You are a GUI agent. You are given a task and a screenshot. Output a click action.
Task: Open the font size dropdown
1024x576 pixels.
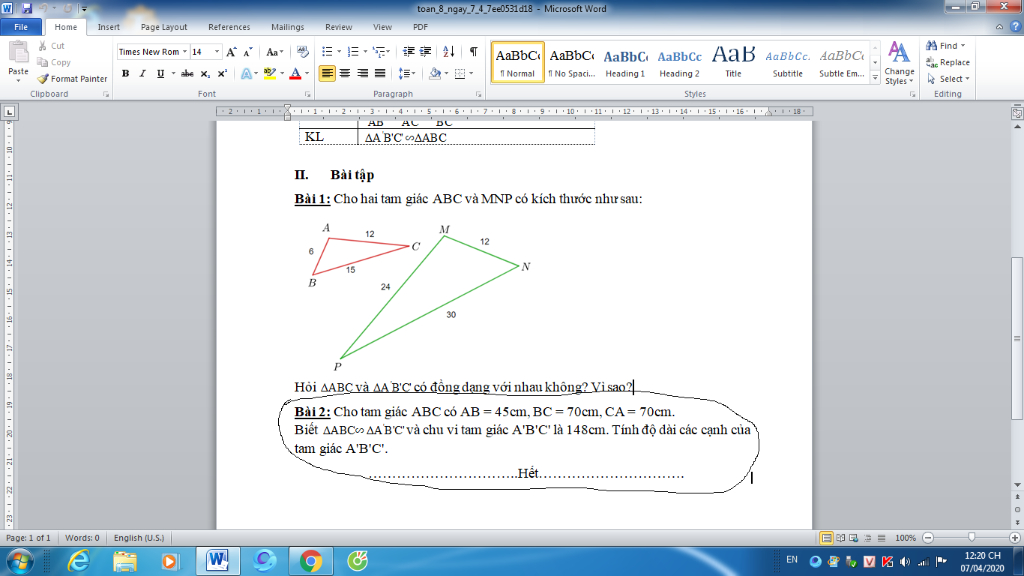217,52
